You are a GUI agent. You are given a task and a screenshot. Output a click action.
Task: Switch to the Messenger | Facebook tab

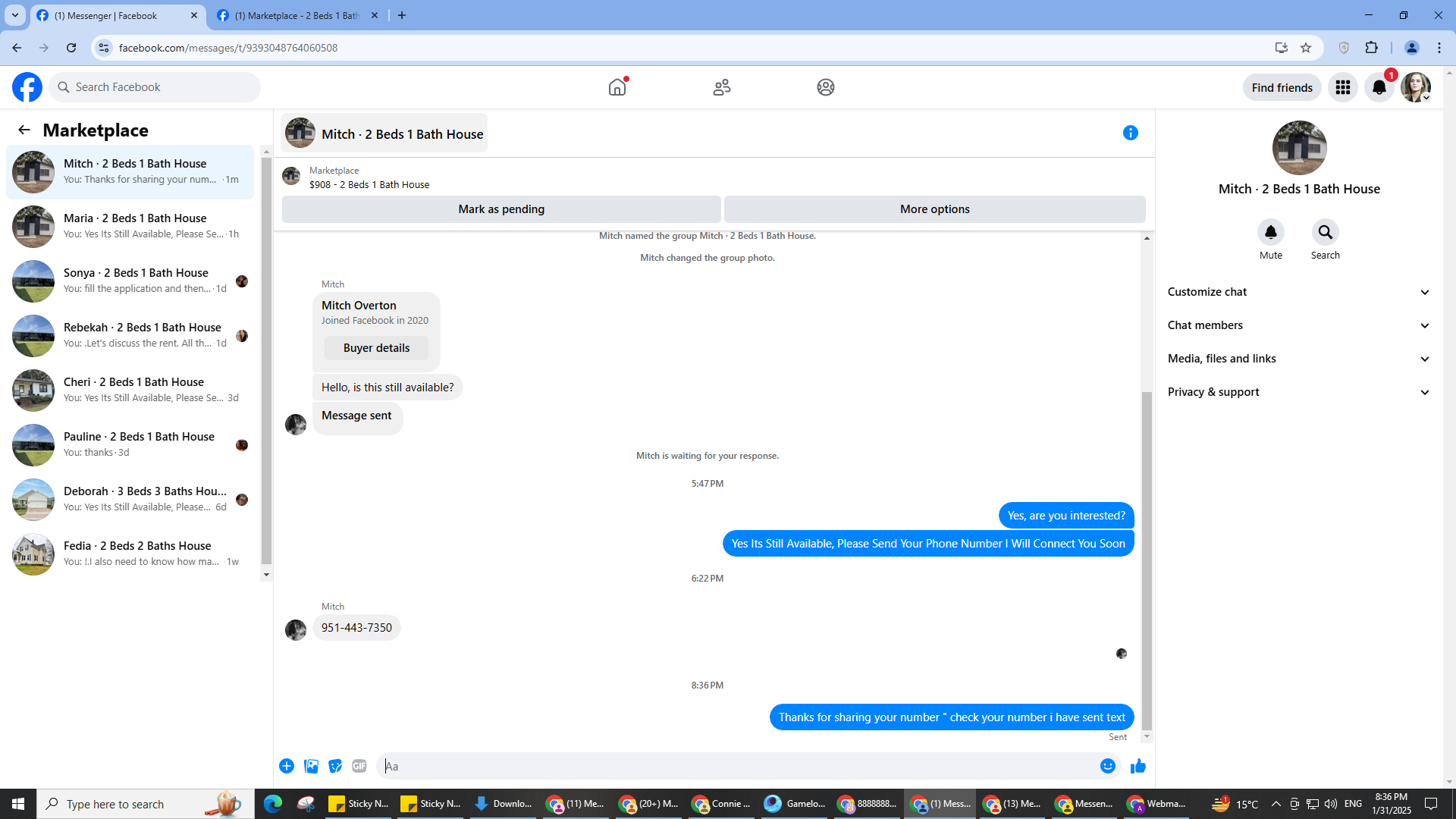pos(118,15)
